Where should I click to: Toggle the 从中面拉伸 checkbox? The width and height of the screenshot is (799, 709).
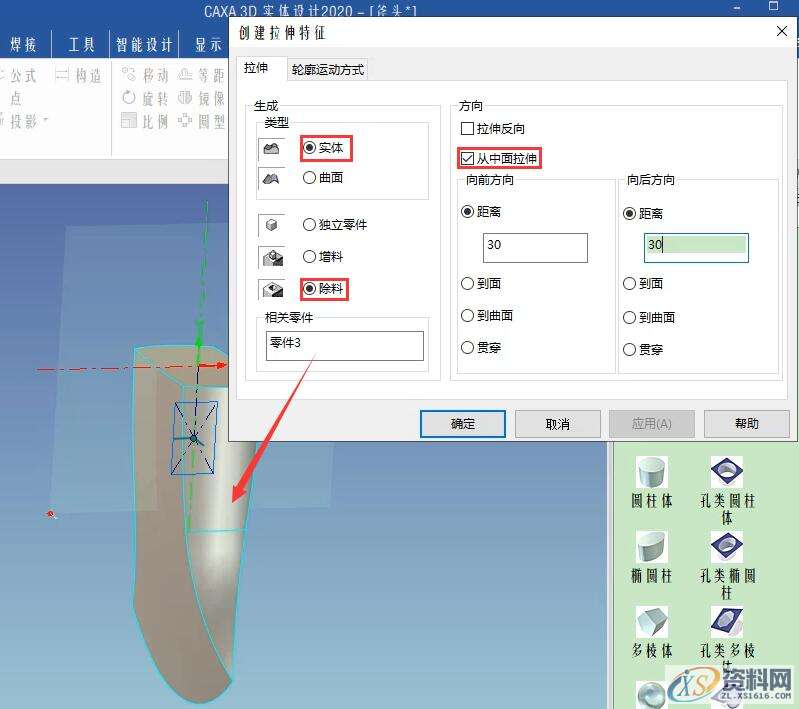point(467,159)
